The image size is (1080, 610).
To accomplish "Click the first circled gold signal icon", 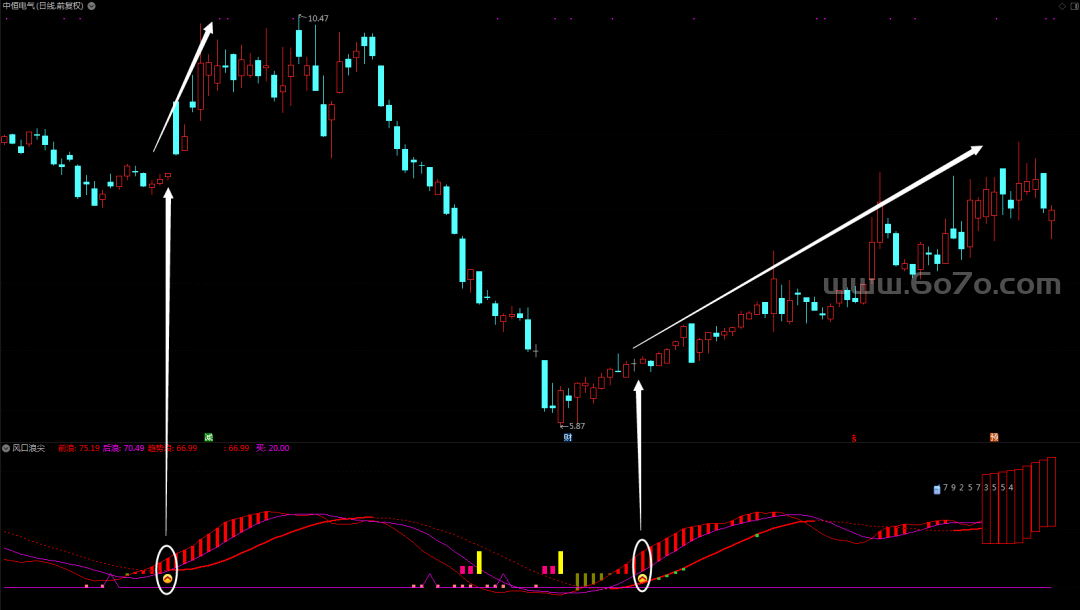I will pyautogui.click(x=167, y=578).
